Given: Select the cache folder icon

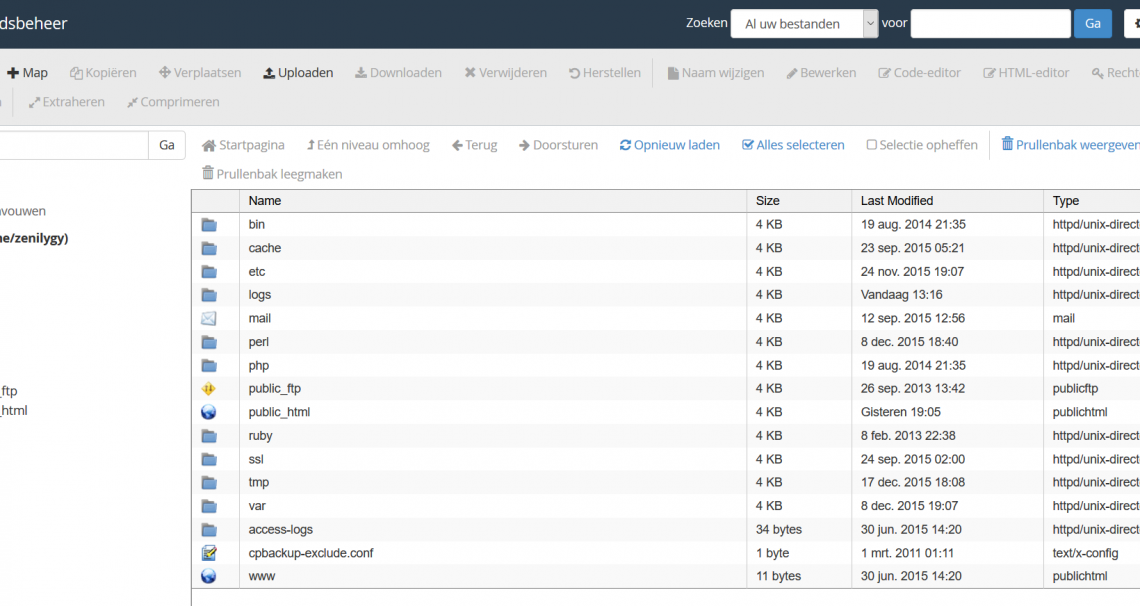Looking at the screenshot, I should tap(209, 248).
